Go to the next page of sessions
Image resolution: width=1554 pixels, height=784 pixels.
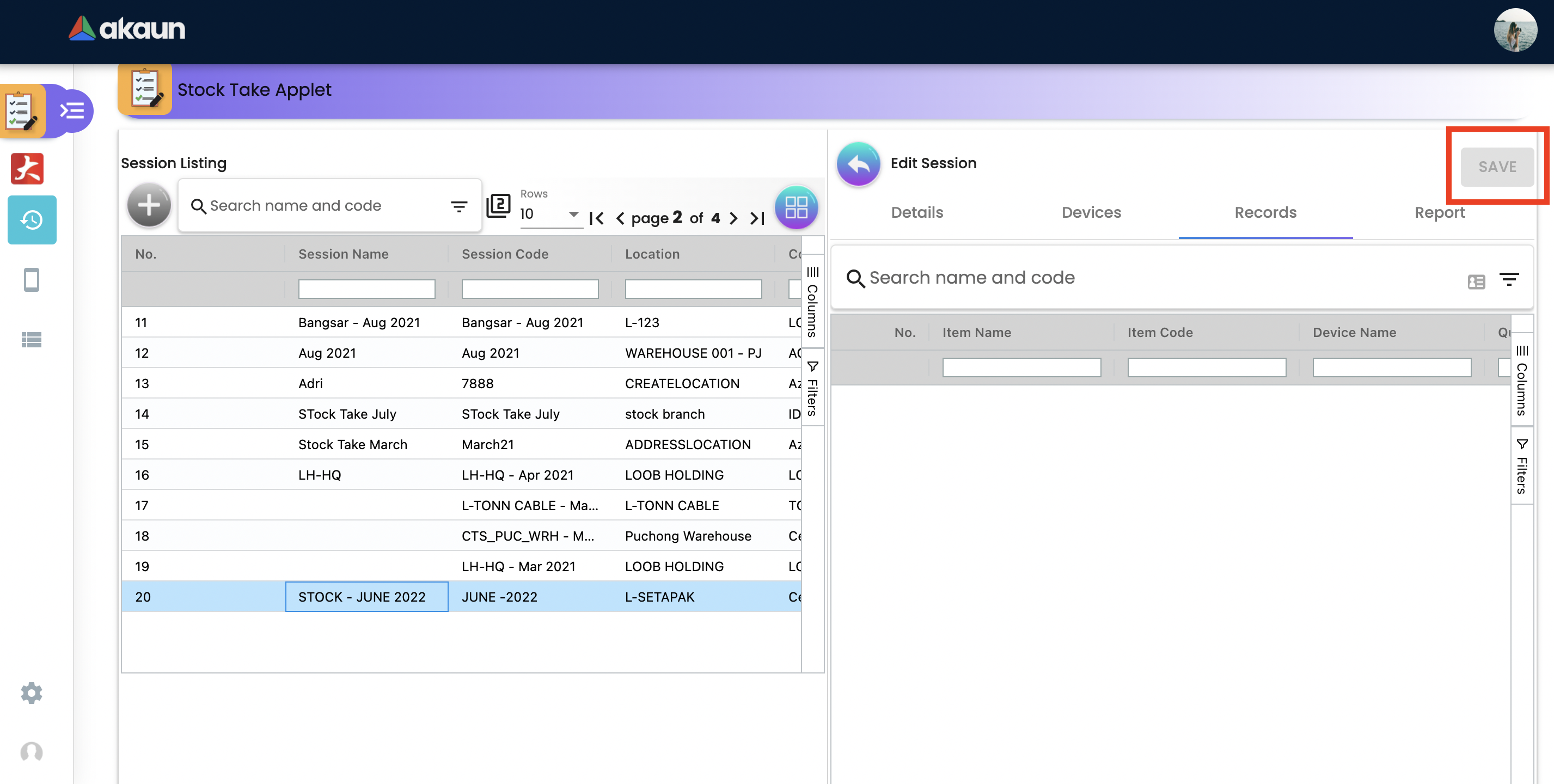coord(733,218)
